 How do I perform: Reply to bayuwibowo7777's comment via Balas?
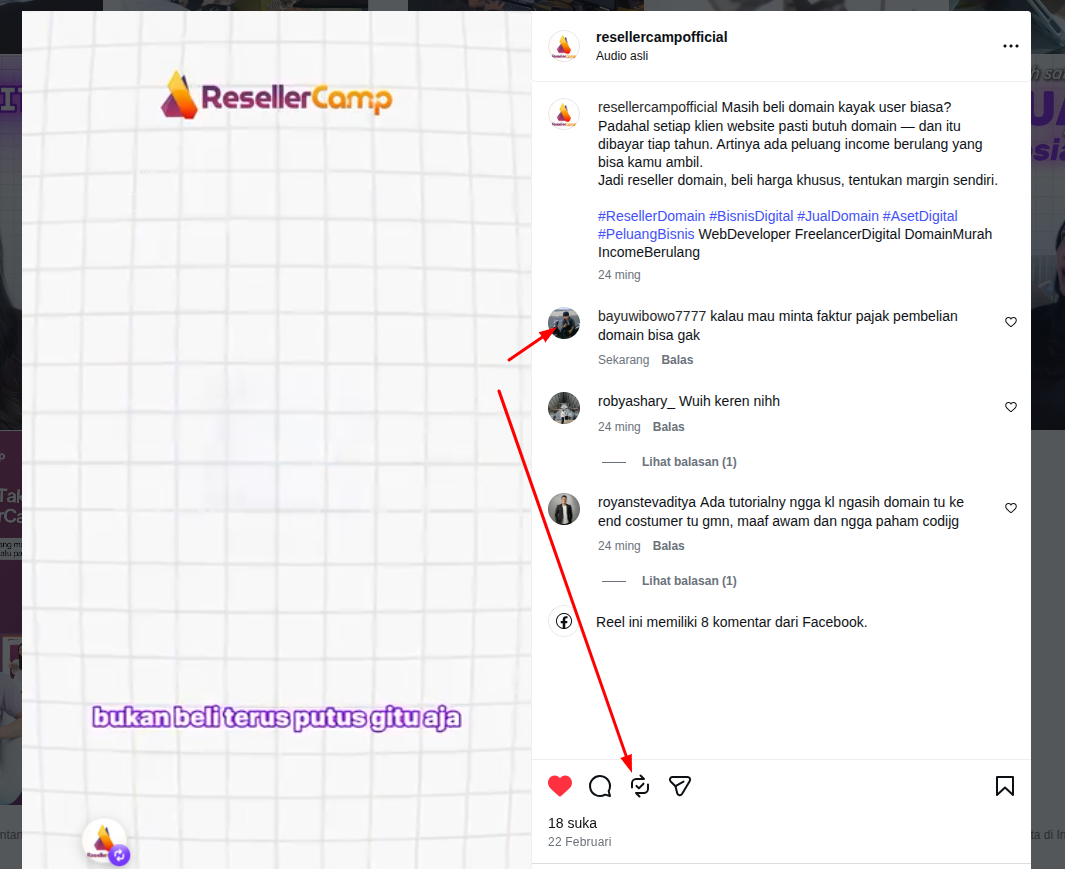[677, 359]
